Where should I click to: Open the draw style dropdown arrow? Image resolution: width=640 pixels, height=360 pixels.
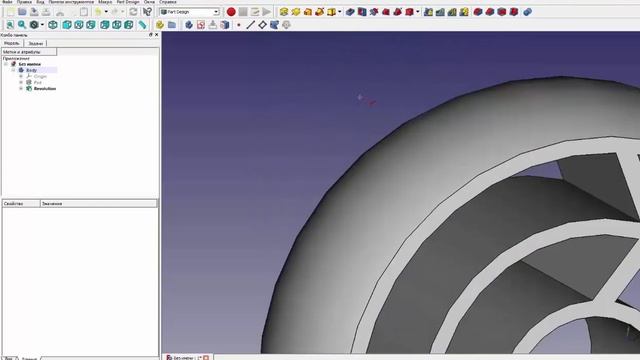42,25
